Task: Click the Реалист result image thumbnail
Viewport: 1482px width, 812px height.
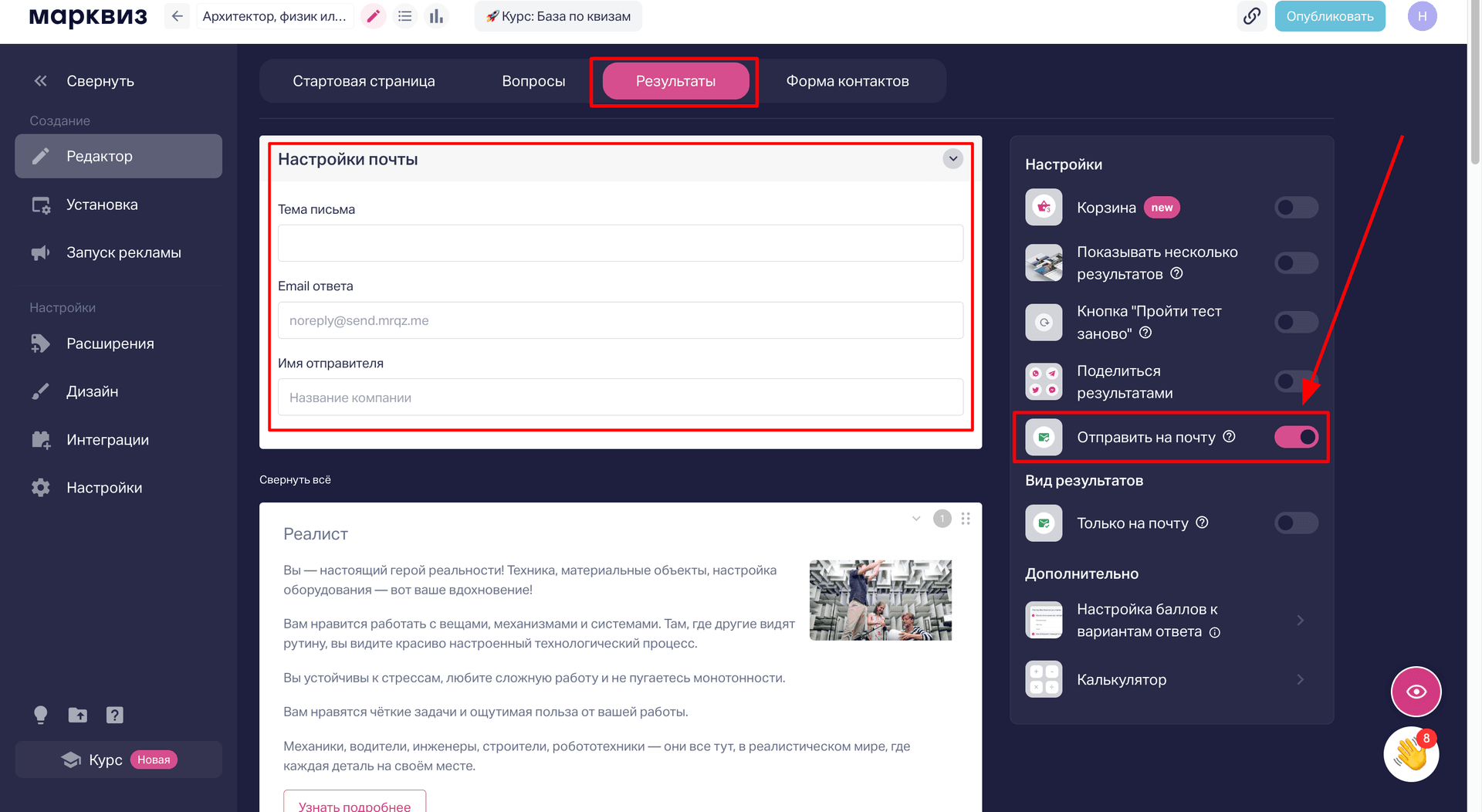Action: pyautogui.click(x=880, y=600)
